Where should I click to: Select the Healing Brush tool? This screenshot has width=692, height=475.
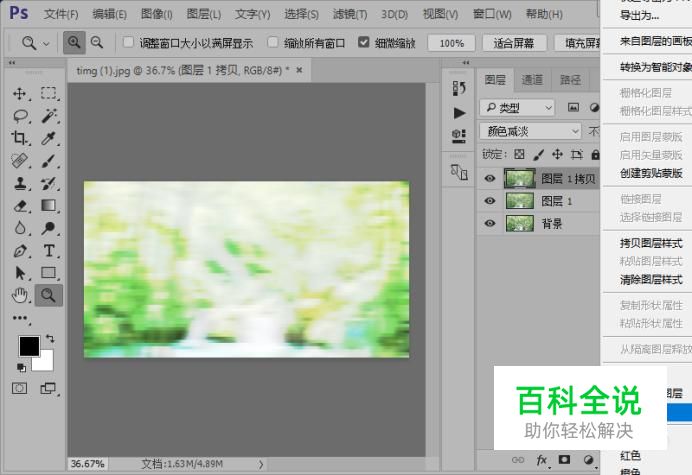point(20,161)
